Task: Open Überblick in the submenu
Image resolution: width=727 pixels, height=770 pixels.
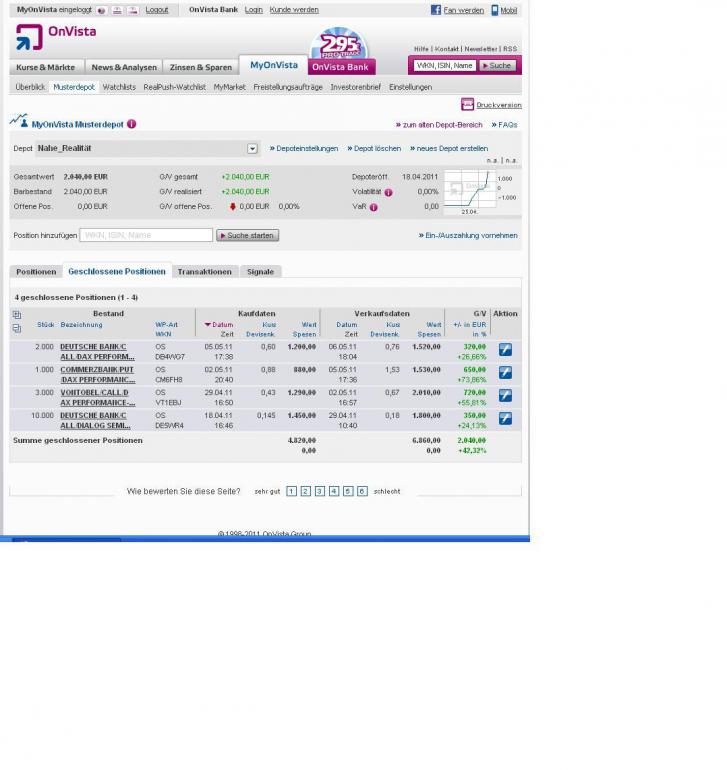Action: click(x=30, y=87)
